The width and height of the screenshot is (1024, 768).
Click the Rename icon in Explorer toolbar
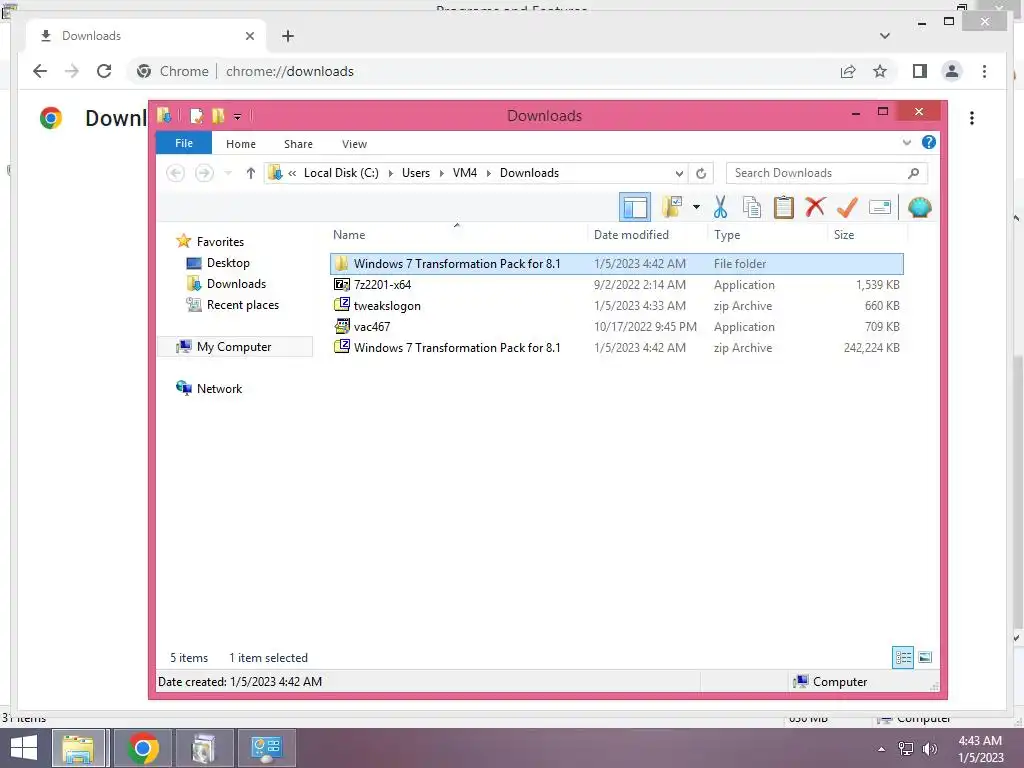[880, 208]
